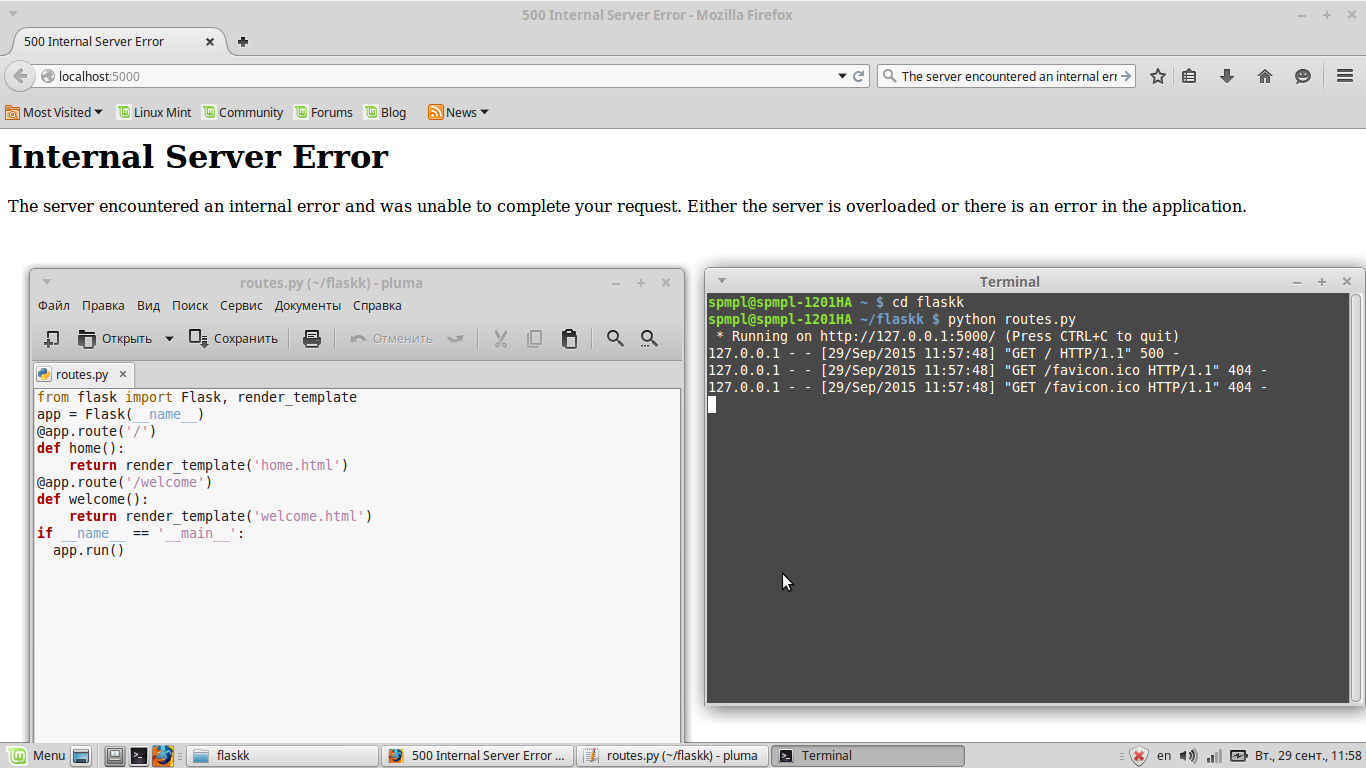
Task: Switch to routes.py pluma taskbar item
Action: tap(674, 756)
